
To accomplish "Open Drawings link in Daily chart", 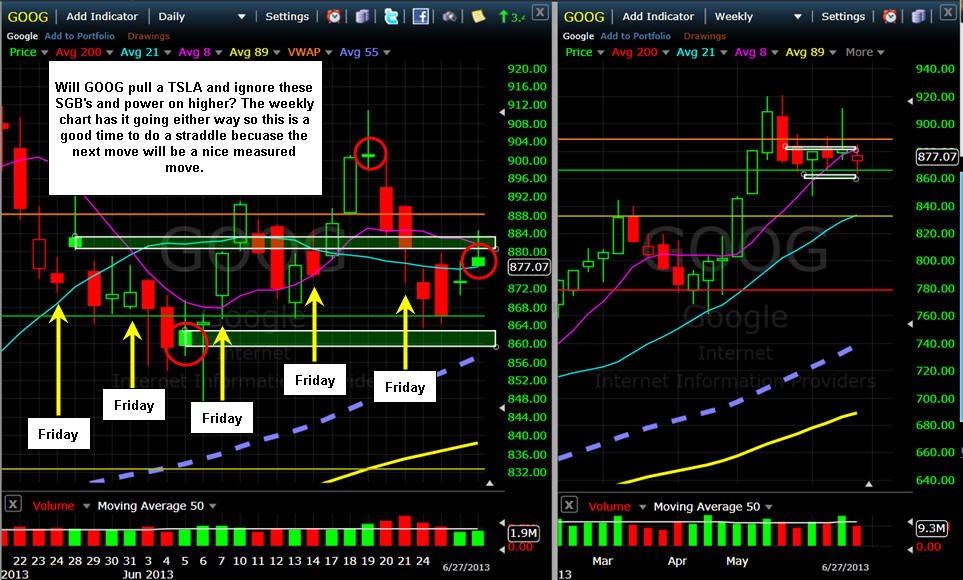I will 149,36.
